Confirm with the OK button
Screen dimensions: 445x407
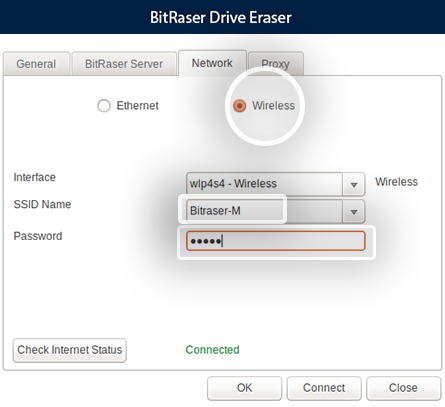tap(244, 388)
